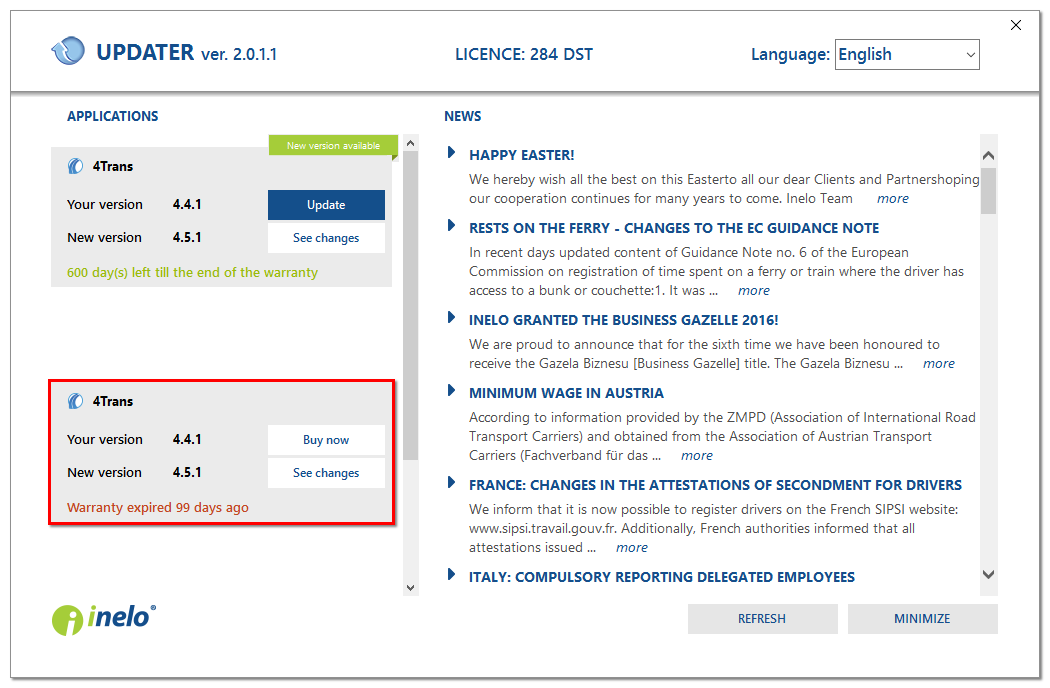
Task: Open the HAPPY EASTER! headline
Action: pos(522,155)
